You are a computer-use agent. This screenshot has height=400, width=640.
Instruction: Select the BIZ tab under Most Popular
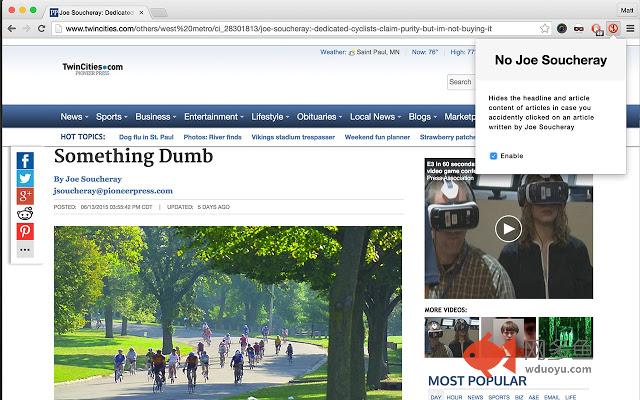coord(519,397)
